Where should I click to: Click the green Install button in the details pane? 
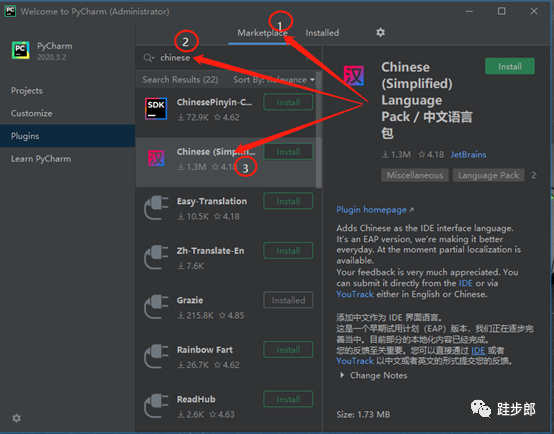point(510,66)
